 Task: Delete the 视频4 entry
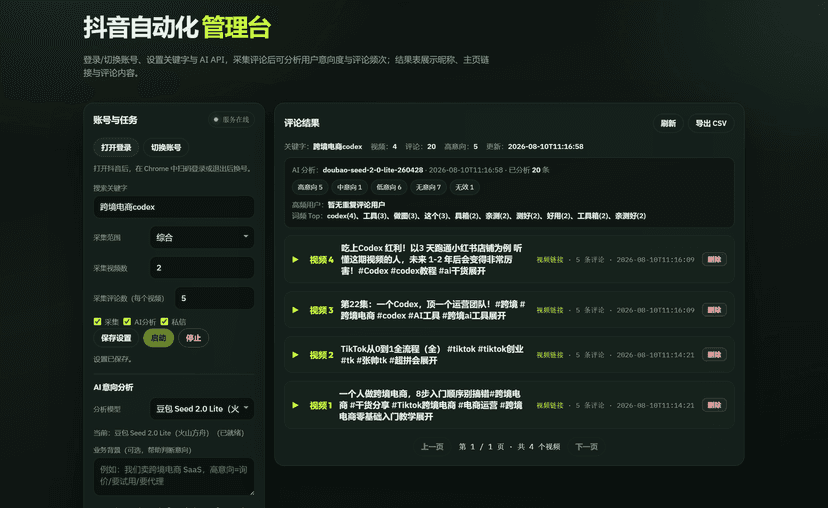[x=714, y=259]
